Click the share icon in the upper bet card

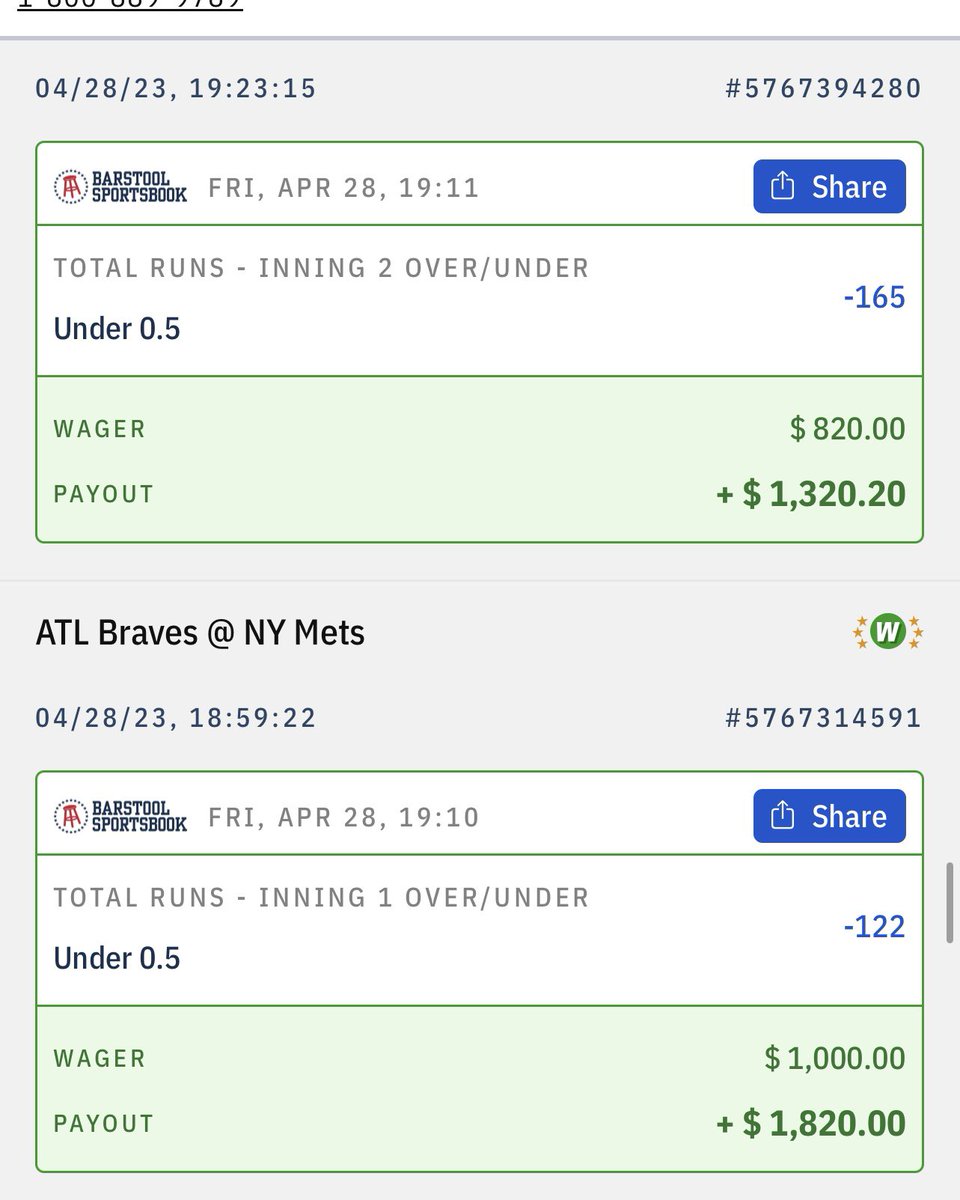[783, 186]
